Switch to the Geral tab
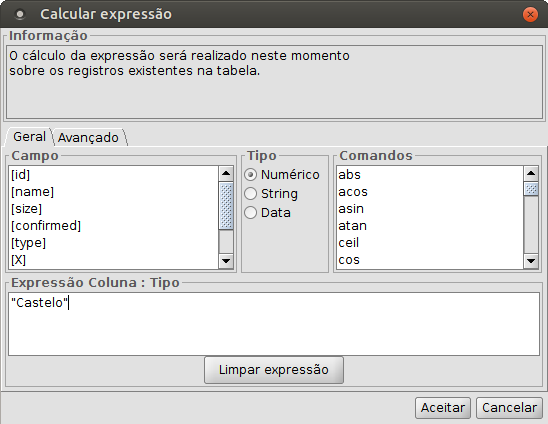This screenshot has width=548, height=424. (x=29, y=137)
